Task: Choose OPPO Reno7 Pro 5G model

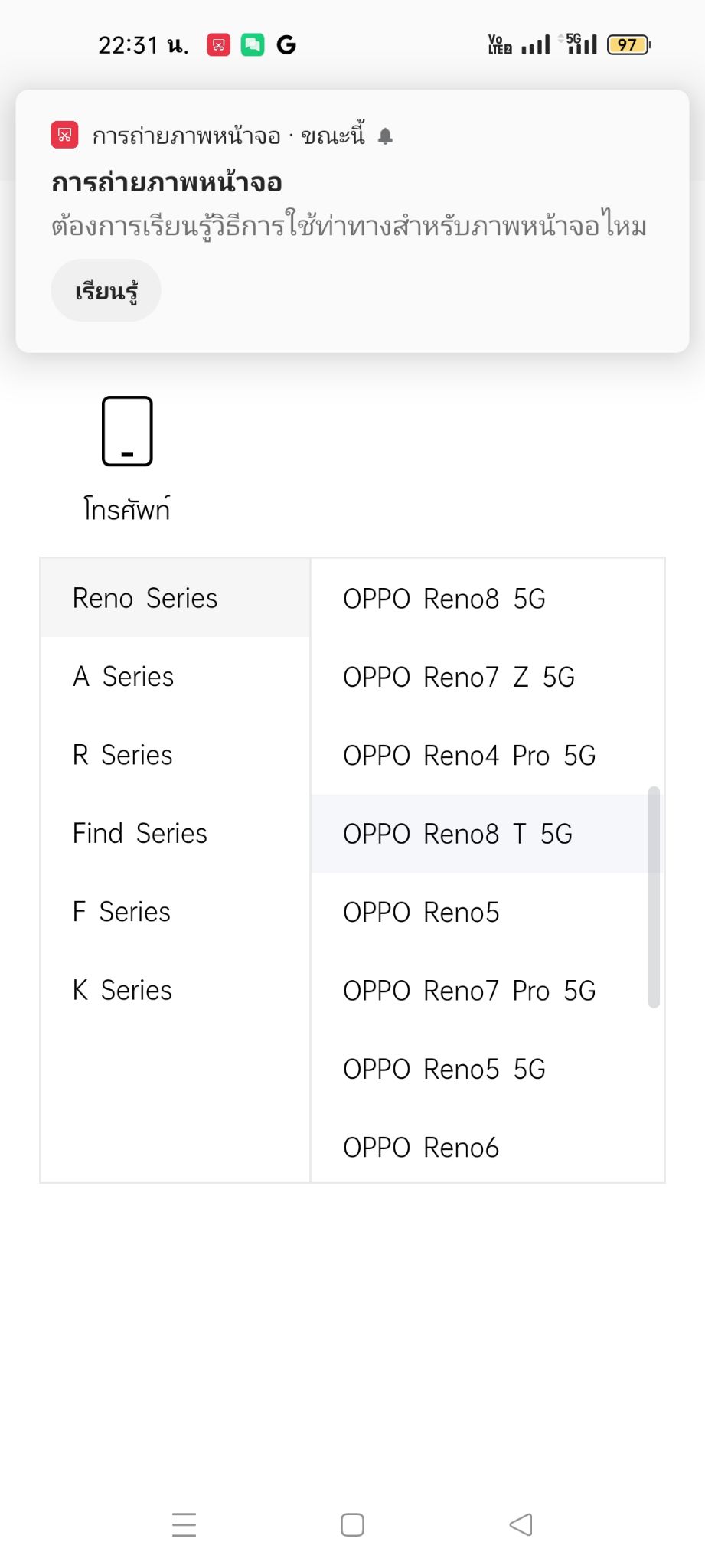Action: tap(487, 991)
